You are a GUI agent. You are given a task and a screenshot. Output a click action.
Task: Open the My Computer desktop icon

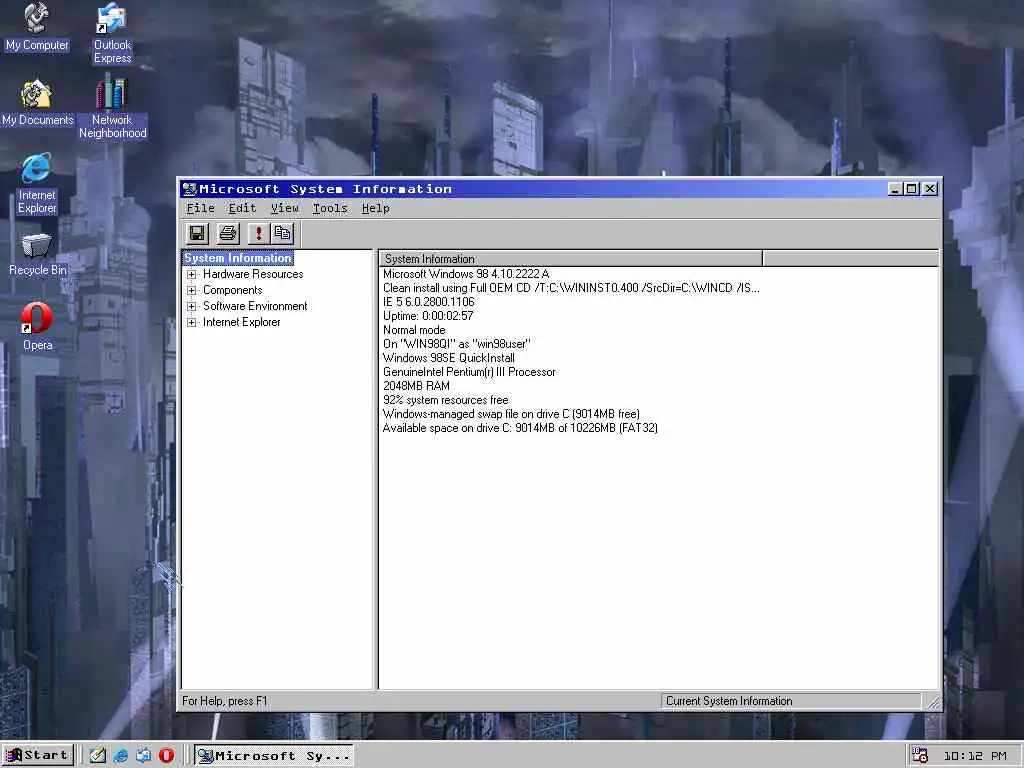point(37,27)
